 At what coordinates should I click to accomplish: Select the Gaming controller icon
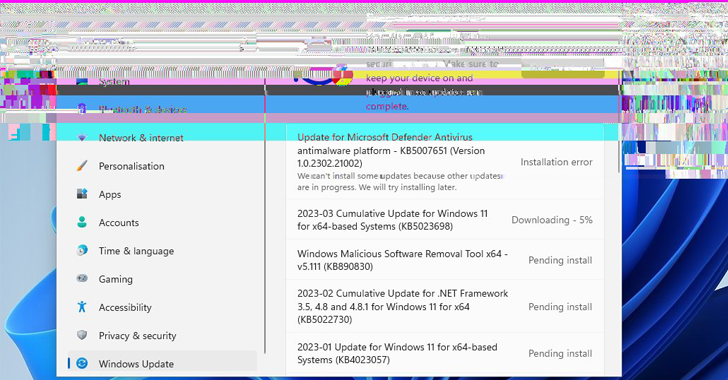(x=82, y=279)
